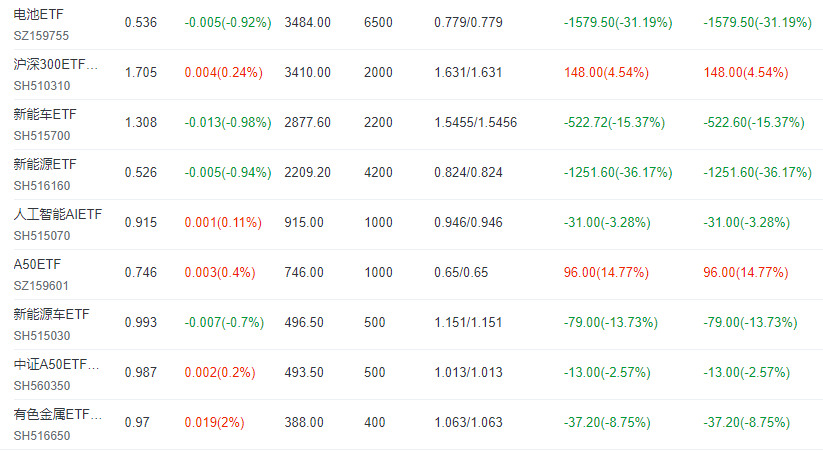The width and height of the screenshot is (823, 452).
Task: Select the SH516160 stock code
Action: pos(41,185)
